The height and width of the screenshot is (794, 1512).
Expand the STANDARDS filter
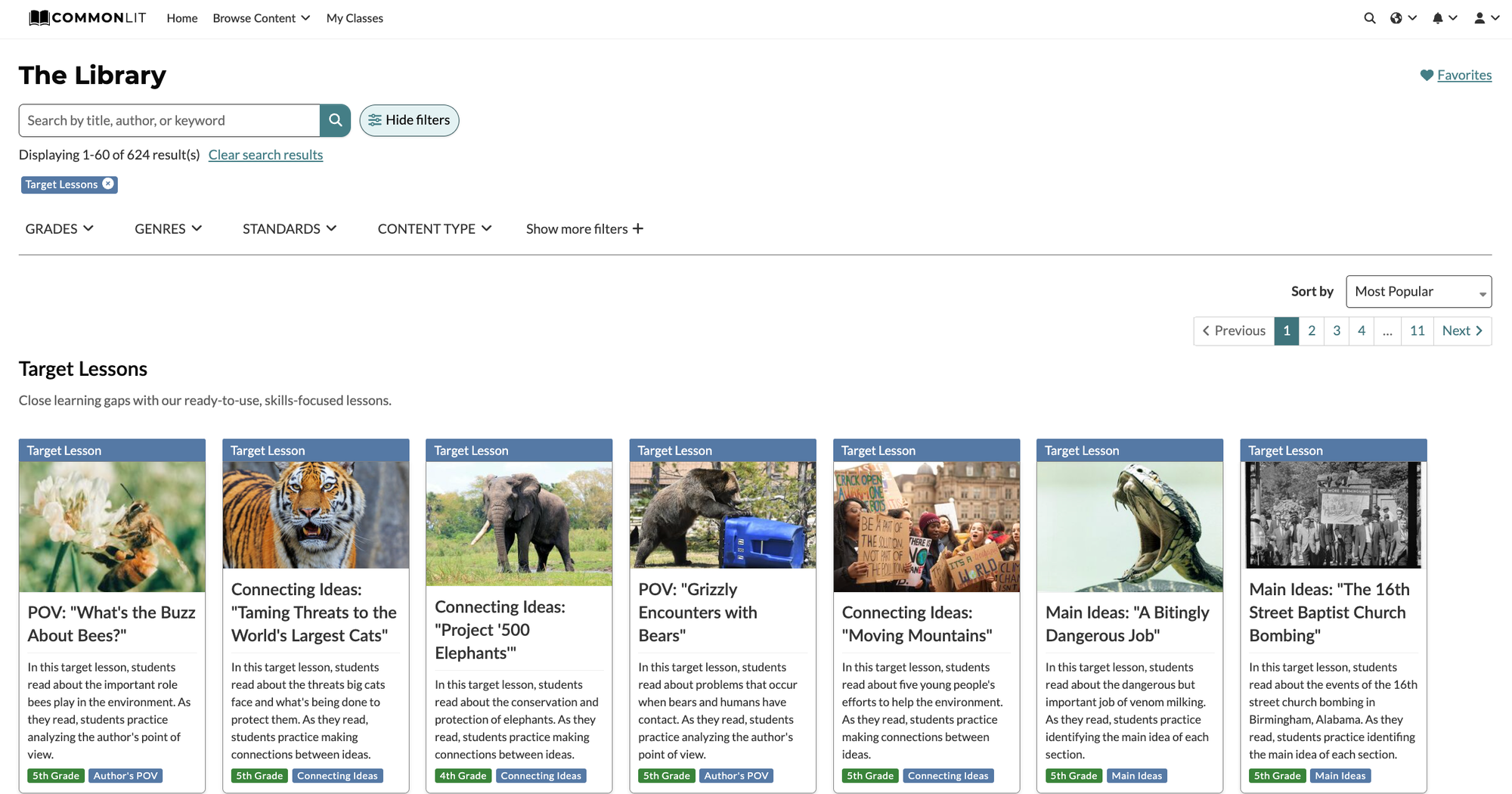tap(290, 228)
